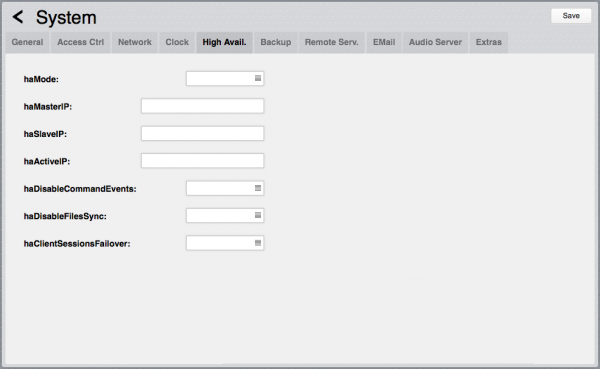Expand the haDisableCommandEvents dropdown
The image size is (600, 369).
[225, 188]
